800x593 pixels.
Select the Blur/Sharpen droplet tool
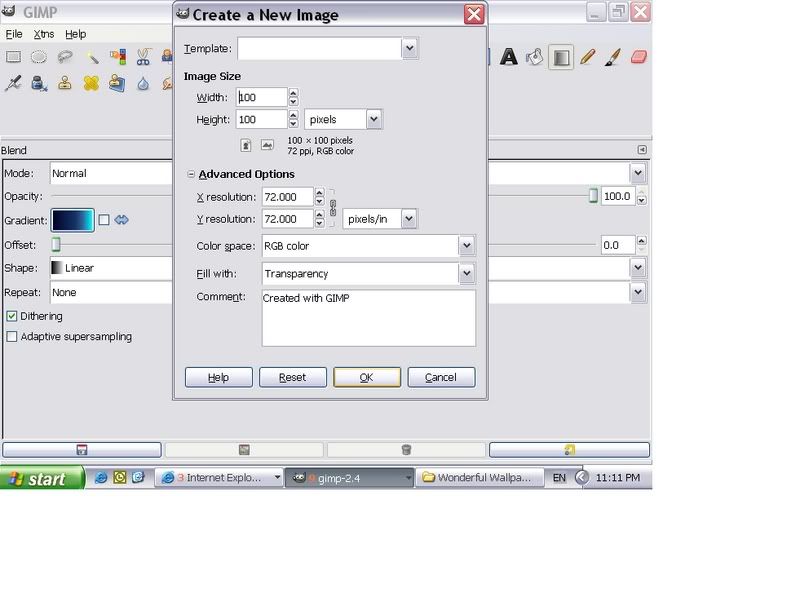(143, 83)
